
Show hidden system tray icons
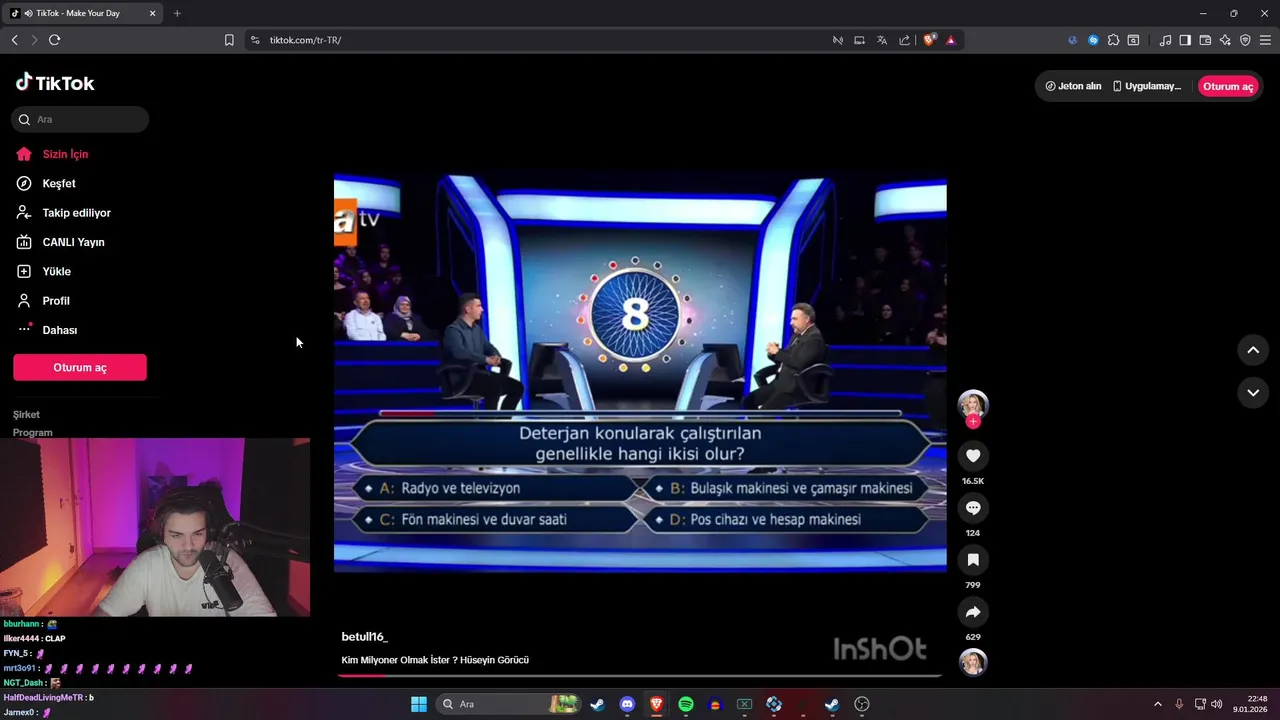pos(1158,704)
